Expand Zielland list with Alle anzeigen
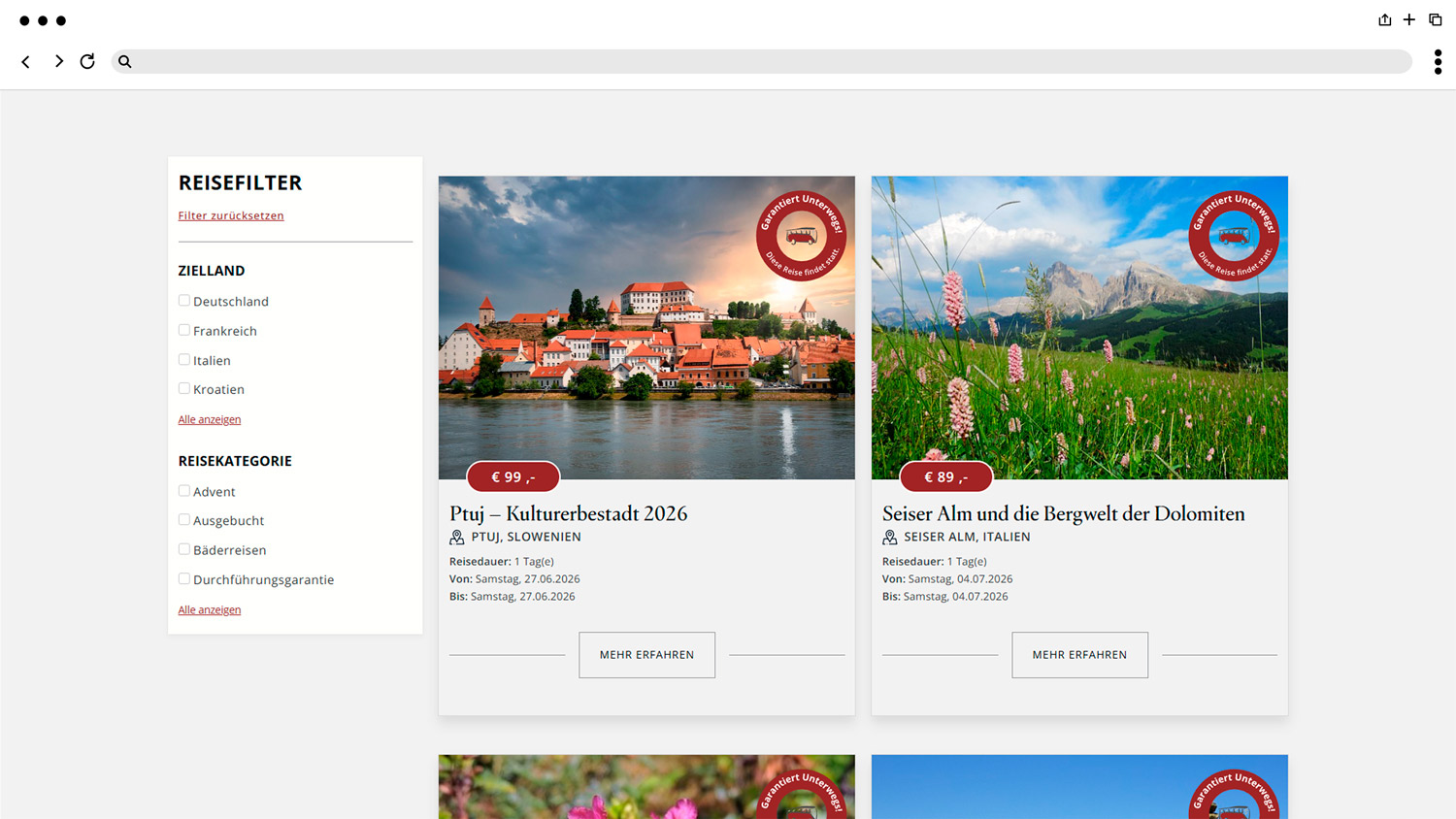Viewport: 1456px width, 819px height. pos(210,419)
